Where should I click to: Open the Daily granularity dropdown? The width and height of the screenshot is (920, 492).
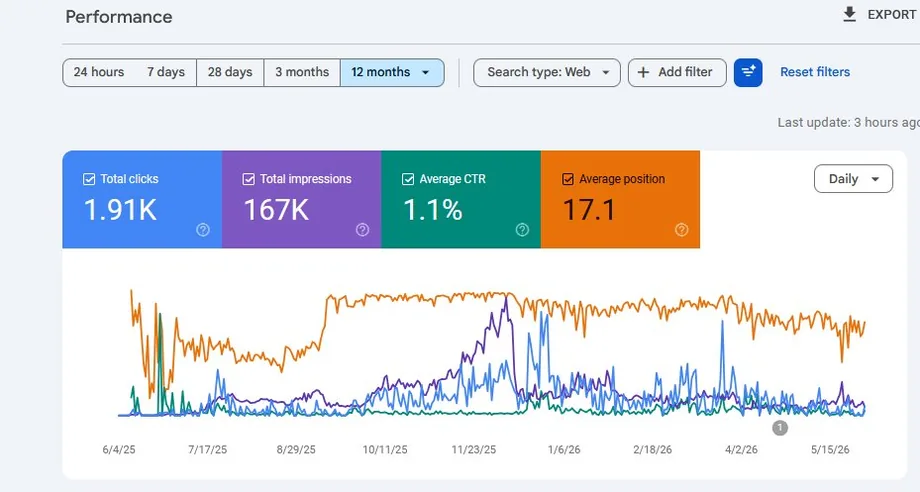click(854, 179)
